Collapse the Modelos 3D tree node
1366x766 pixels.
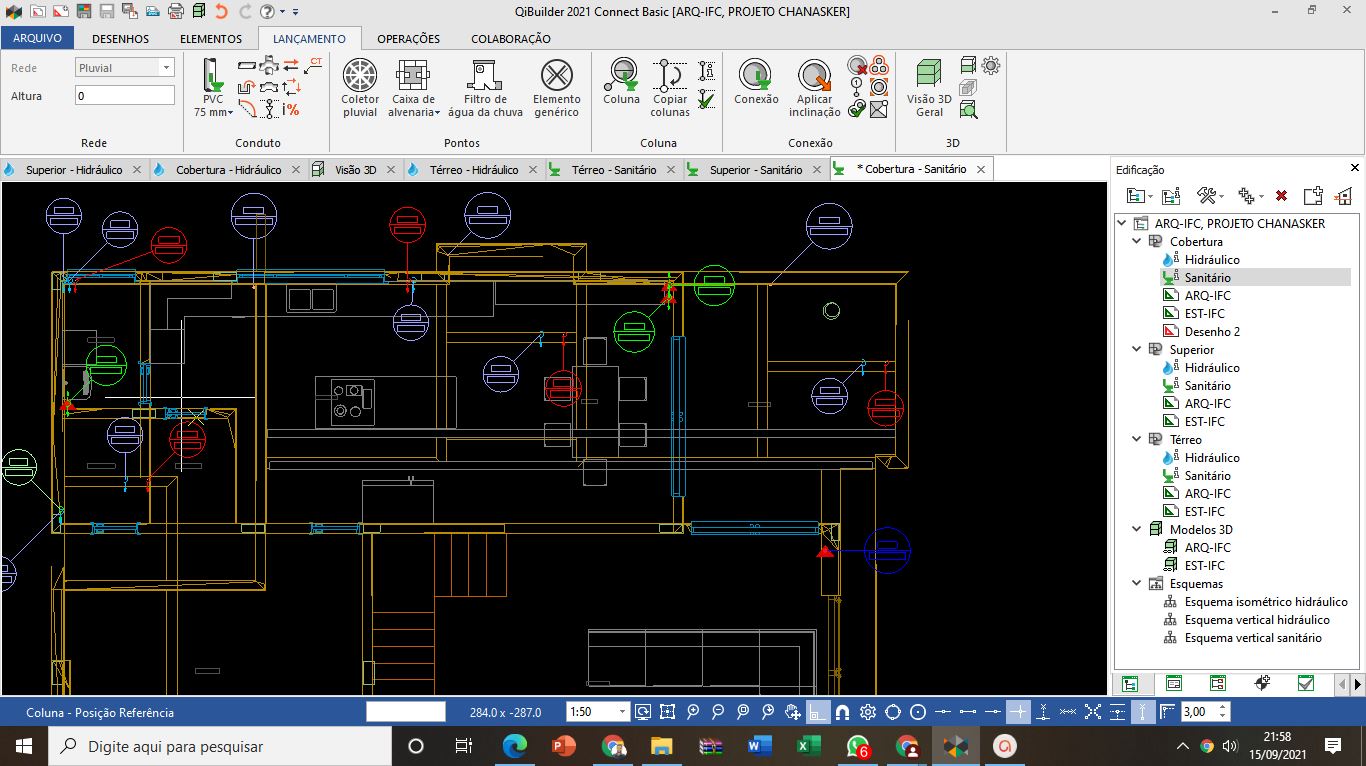tap(1137, 529)
